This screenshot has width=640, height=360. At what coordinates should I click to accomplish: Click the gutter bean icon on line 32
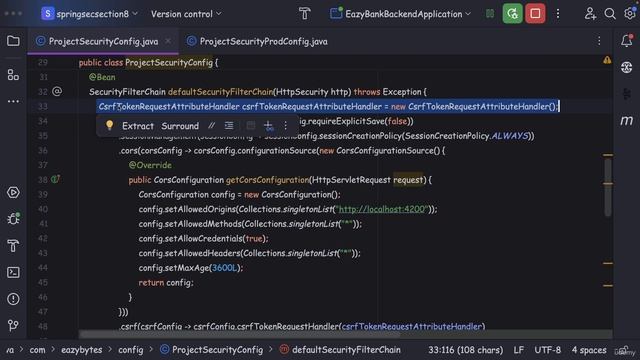click(57, 91)
